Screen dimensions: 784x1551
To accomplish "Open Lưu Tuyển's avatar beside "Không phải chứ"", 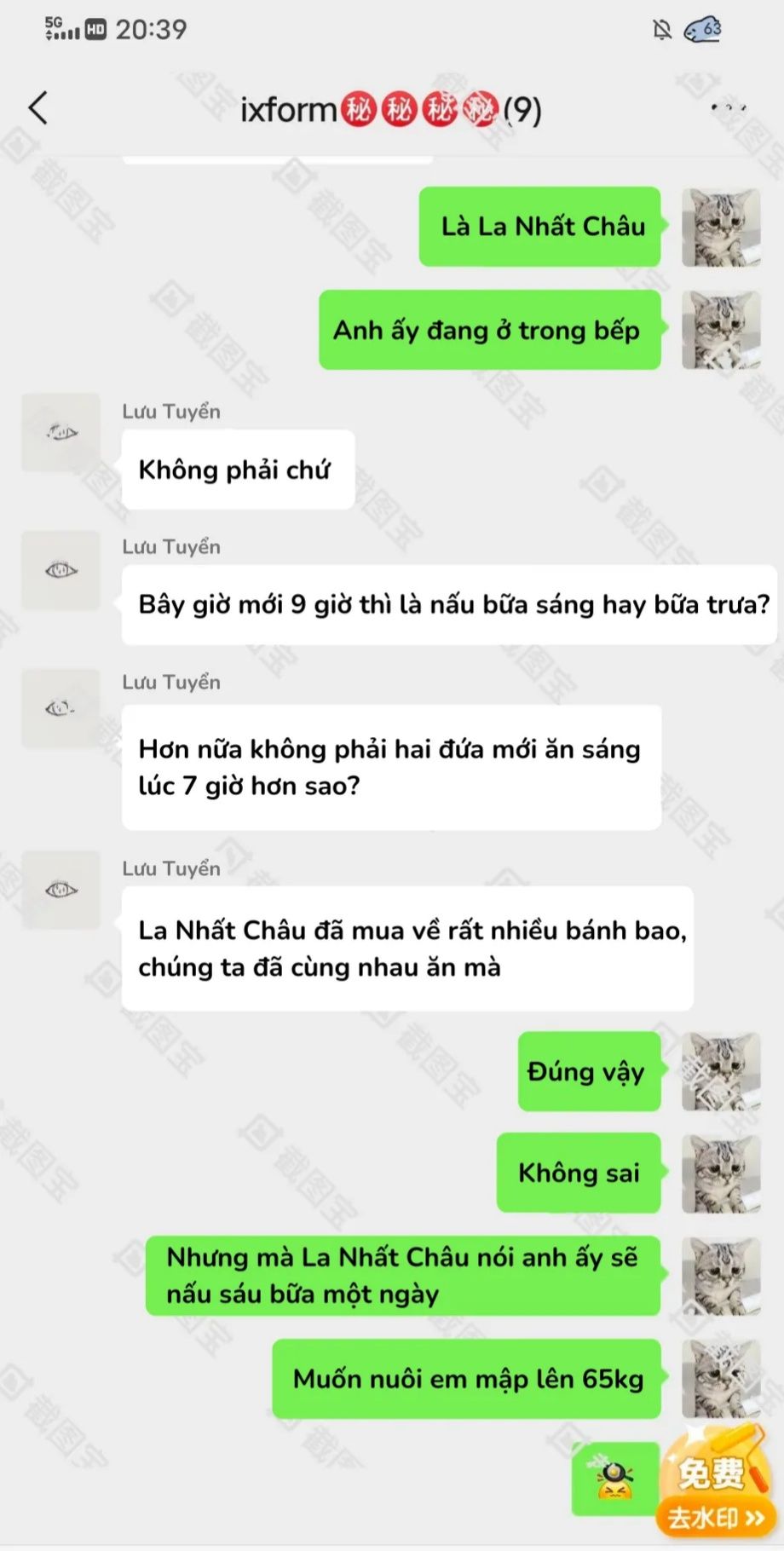I will 61,433.
